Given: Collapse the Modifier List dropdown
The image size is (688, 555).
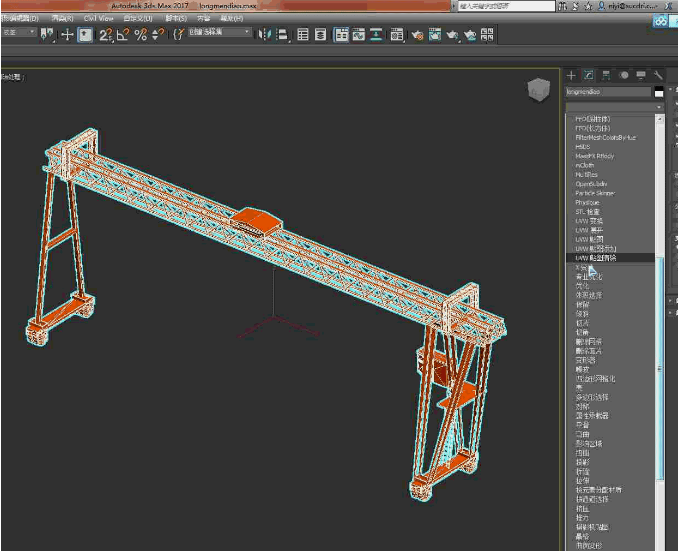Looking at the screenshot, I should [615, 107].
